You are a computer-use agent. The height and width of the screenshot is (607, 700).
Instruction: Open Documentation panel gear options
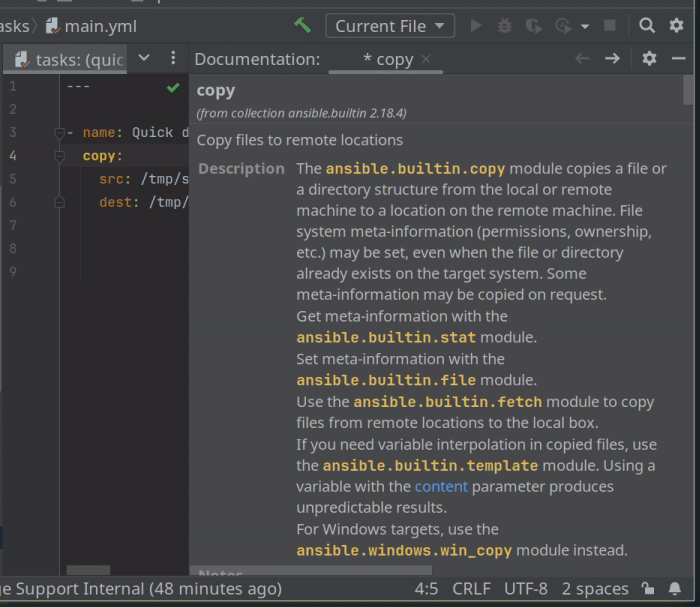pos(649,58)
